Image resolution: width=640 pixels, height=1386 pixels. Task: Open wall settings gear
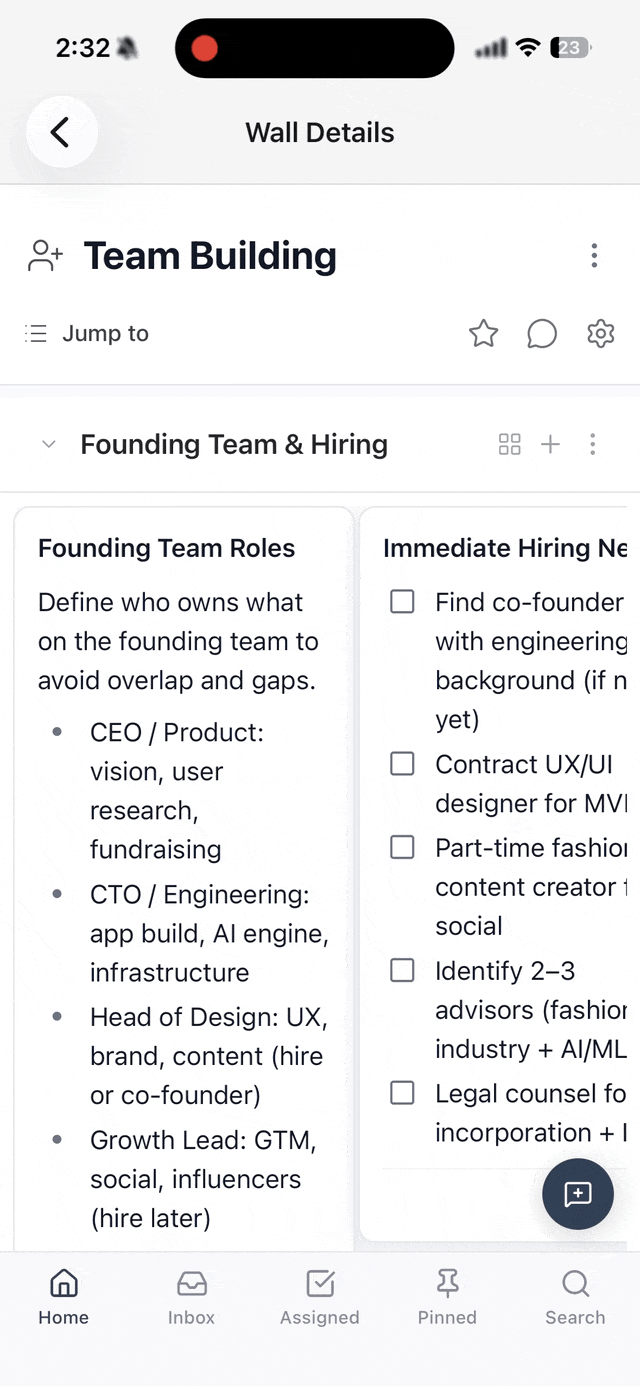600,334
